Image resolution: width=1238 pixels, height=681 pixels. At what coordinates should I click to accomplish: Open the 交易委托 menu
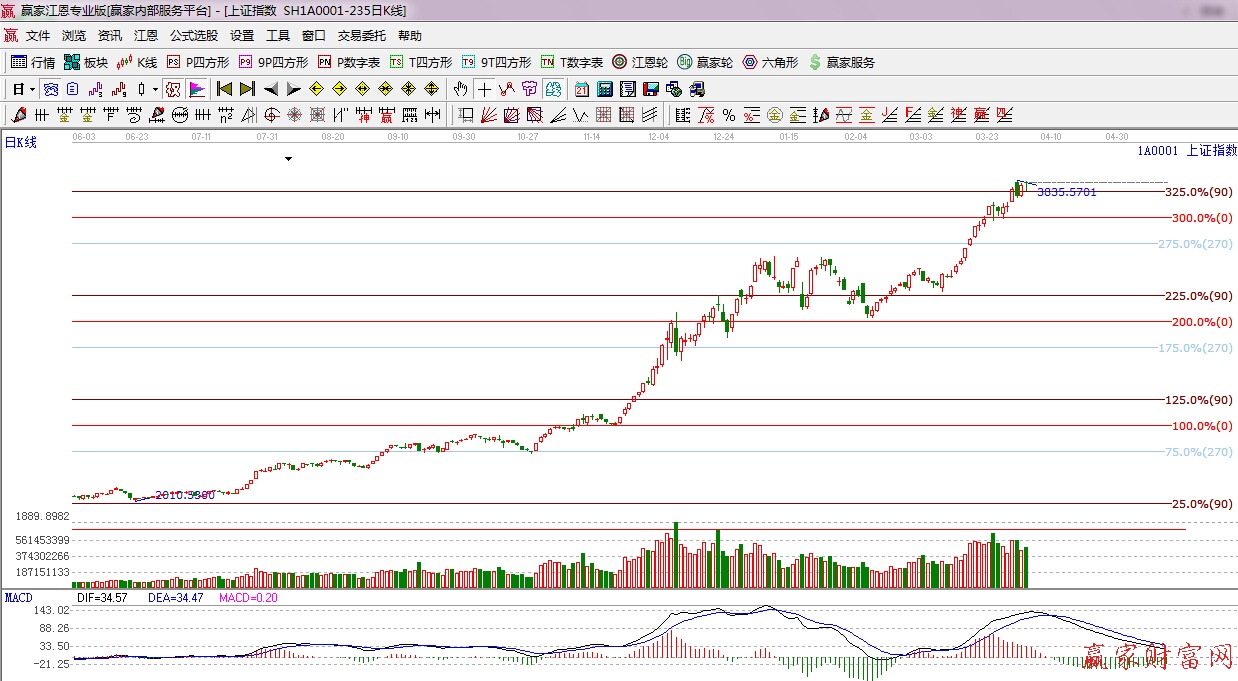pyautogui.click(x=361, y=35)
